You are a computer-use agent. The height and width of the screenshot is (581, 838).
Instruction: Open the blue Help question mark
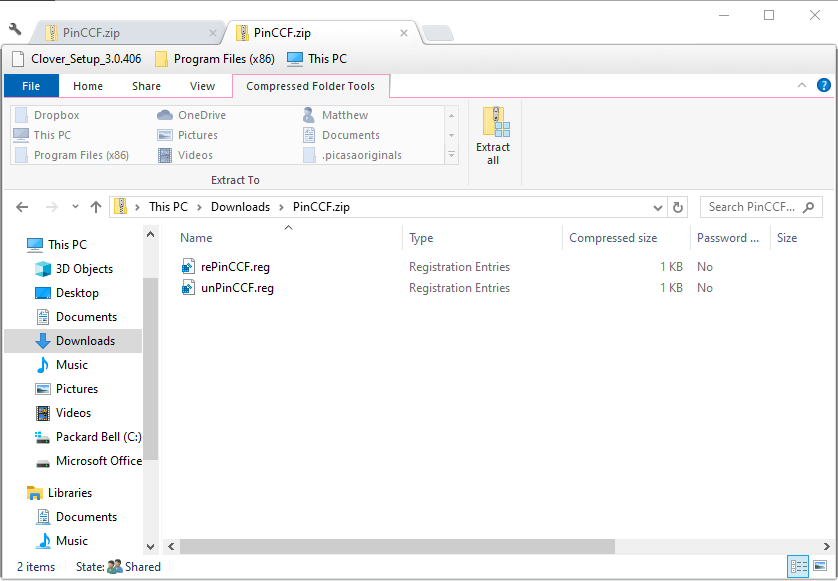[824, 85]
